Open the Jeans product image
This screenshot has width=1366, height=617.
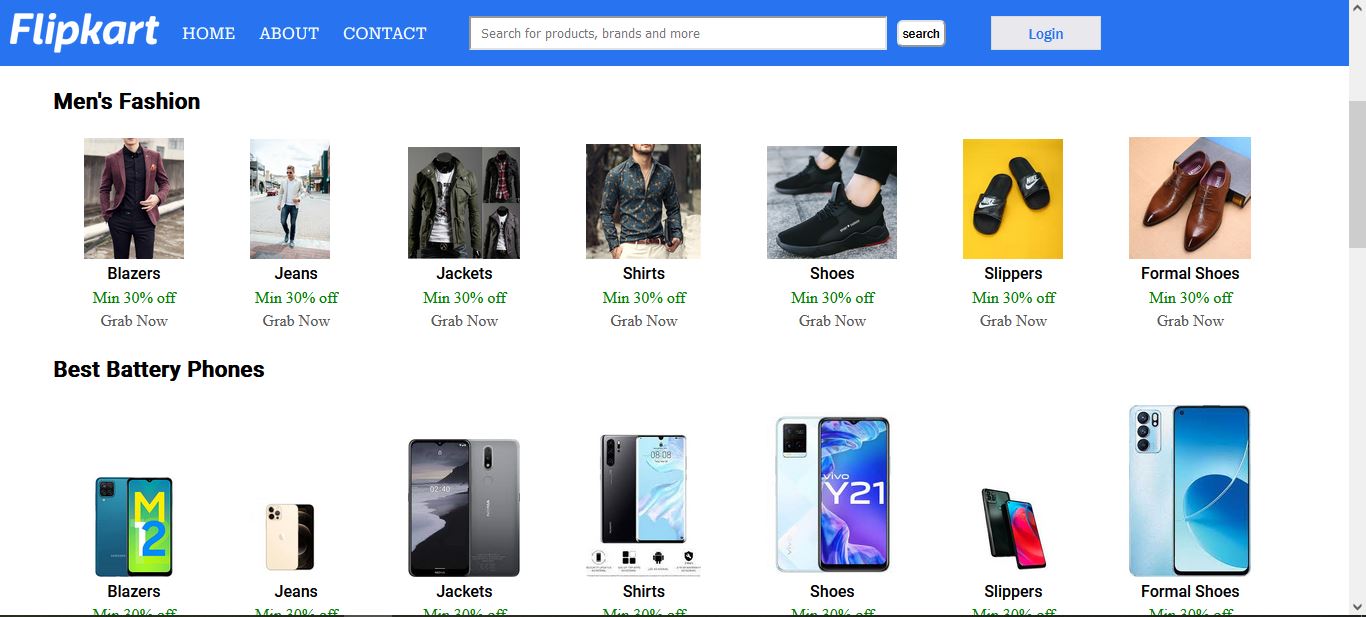[289, 200]
